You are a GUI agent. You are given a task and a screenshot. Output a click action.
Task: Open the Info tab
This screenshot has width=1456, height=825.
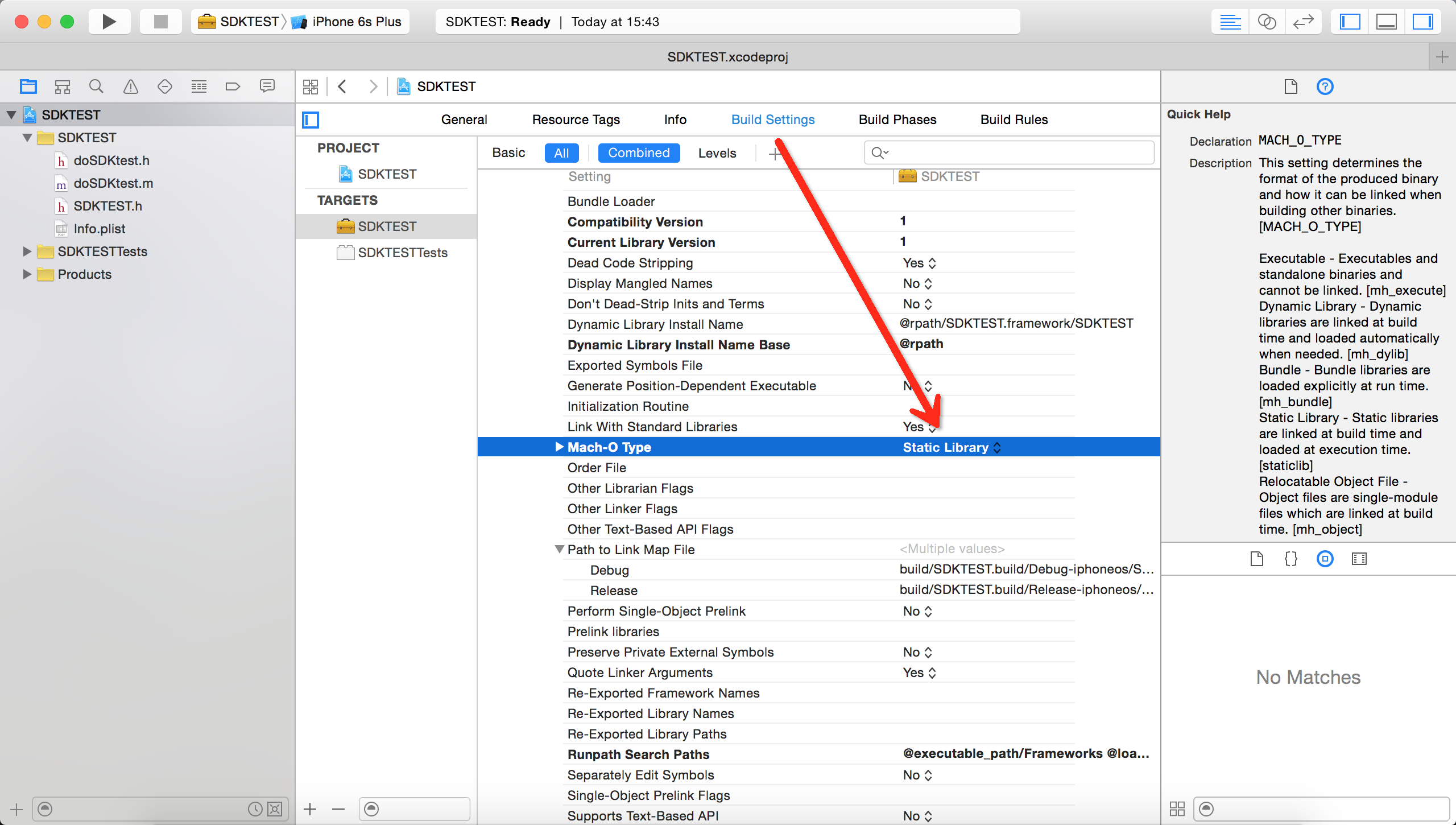tap(675, 119)
